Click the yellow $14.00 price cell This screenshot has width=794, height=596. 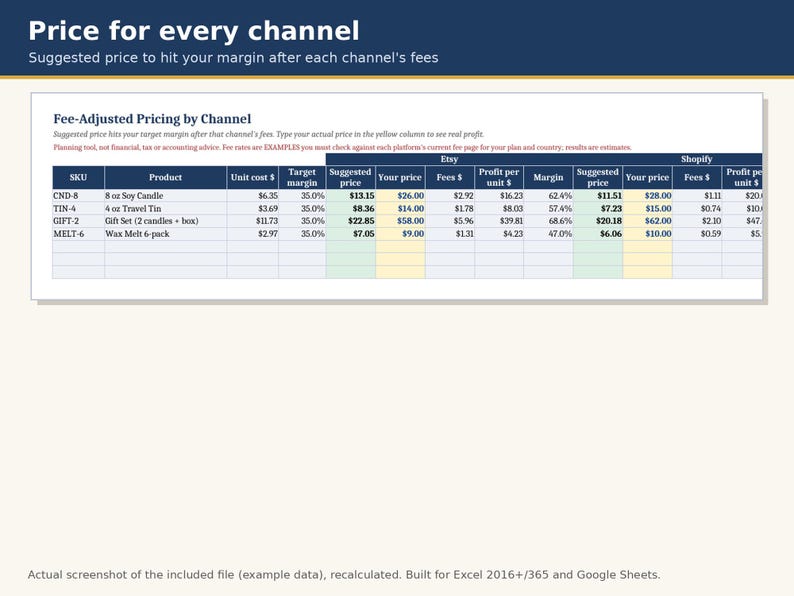pyautogui.click(x=400, y=208)
